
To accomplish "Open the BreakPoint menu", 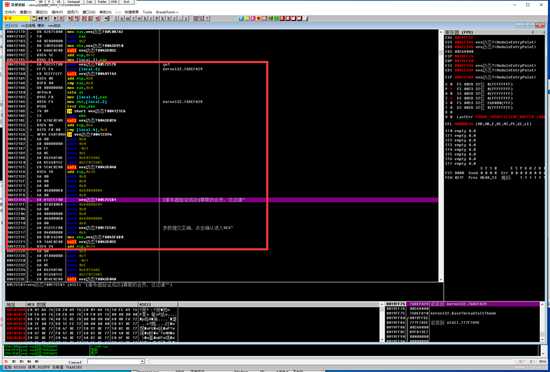I will pyautogui.click(x=167, y=12).
